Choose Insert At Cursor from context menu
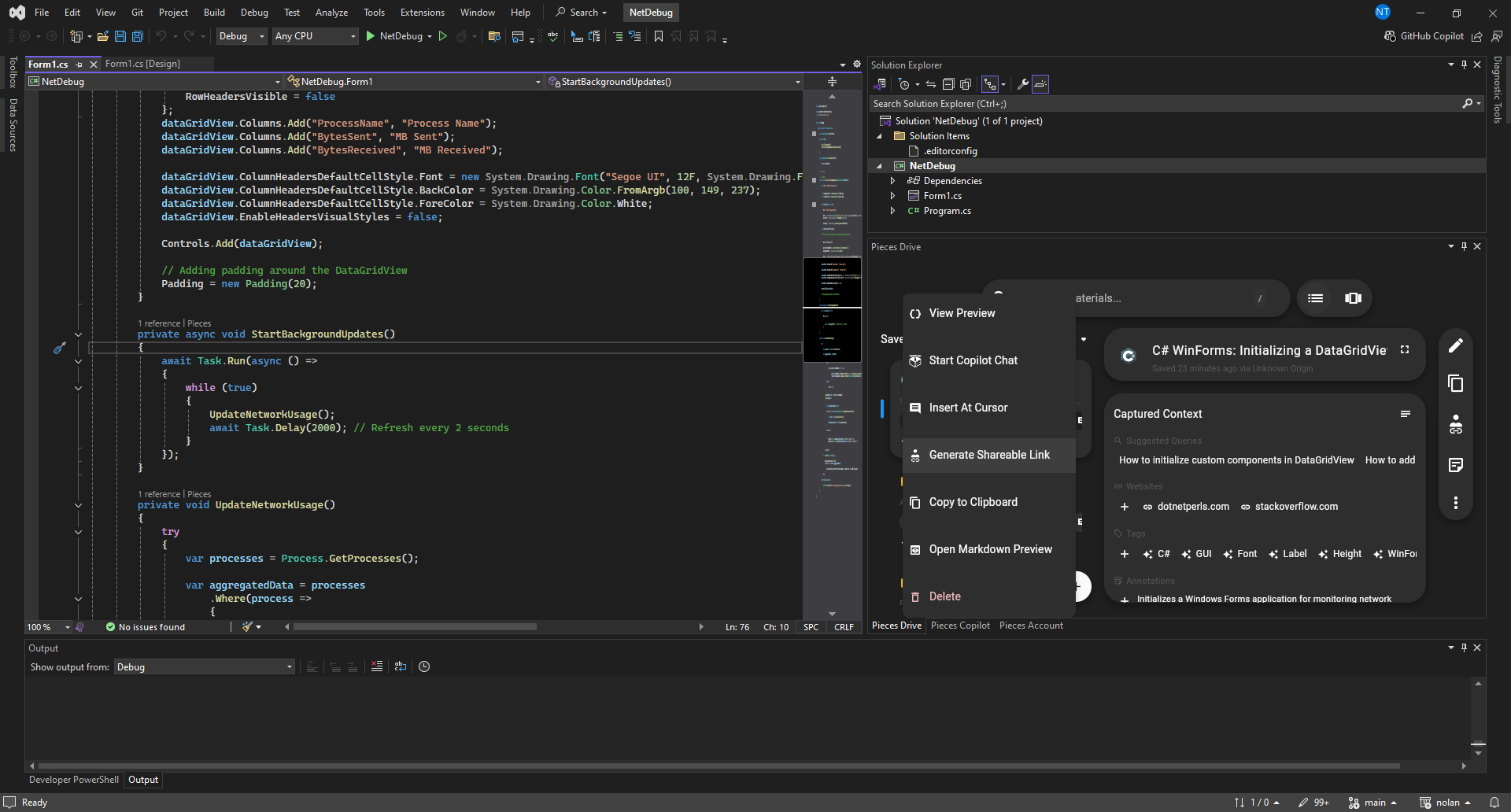Viewport: 1511px width, 812px height. coord(989,408)
